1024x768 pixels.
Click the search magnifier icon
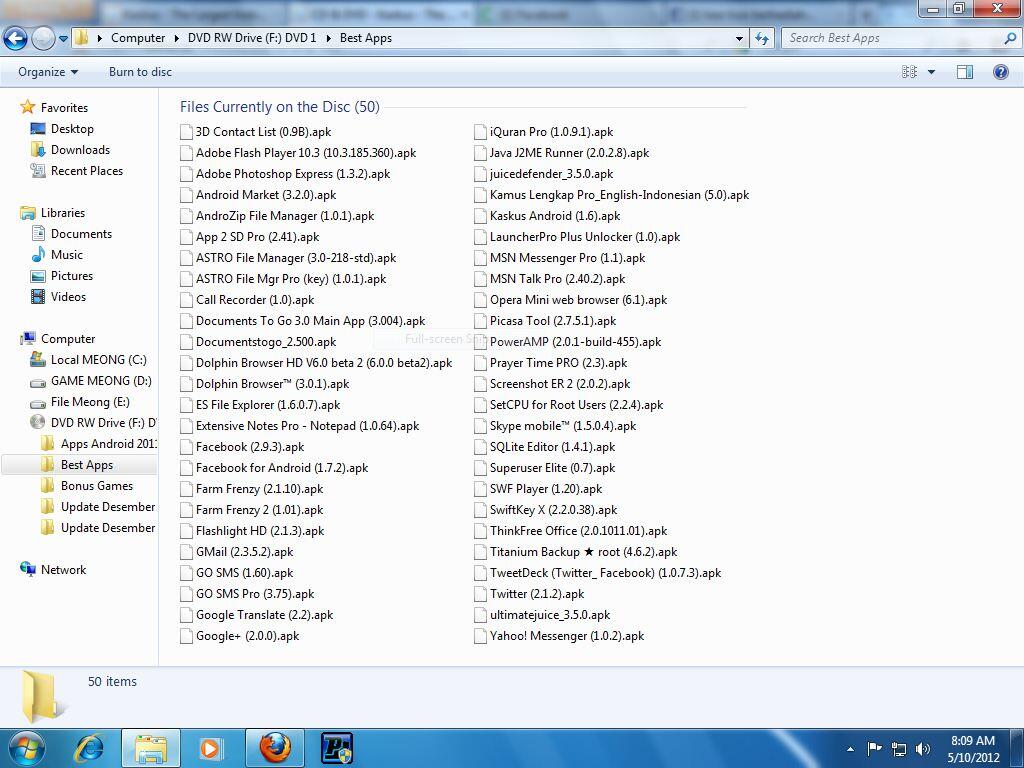(x=1010, y=38)
